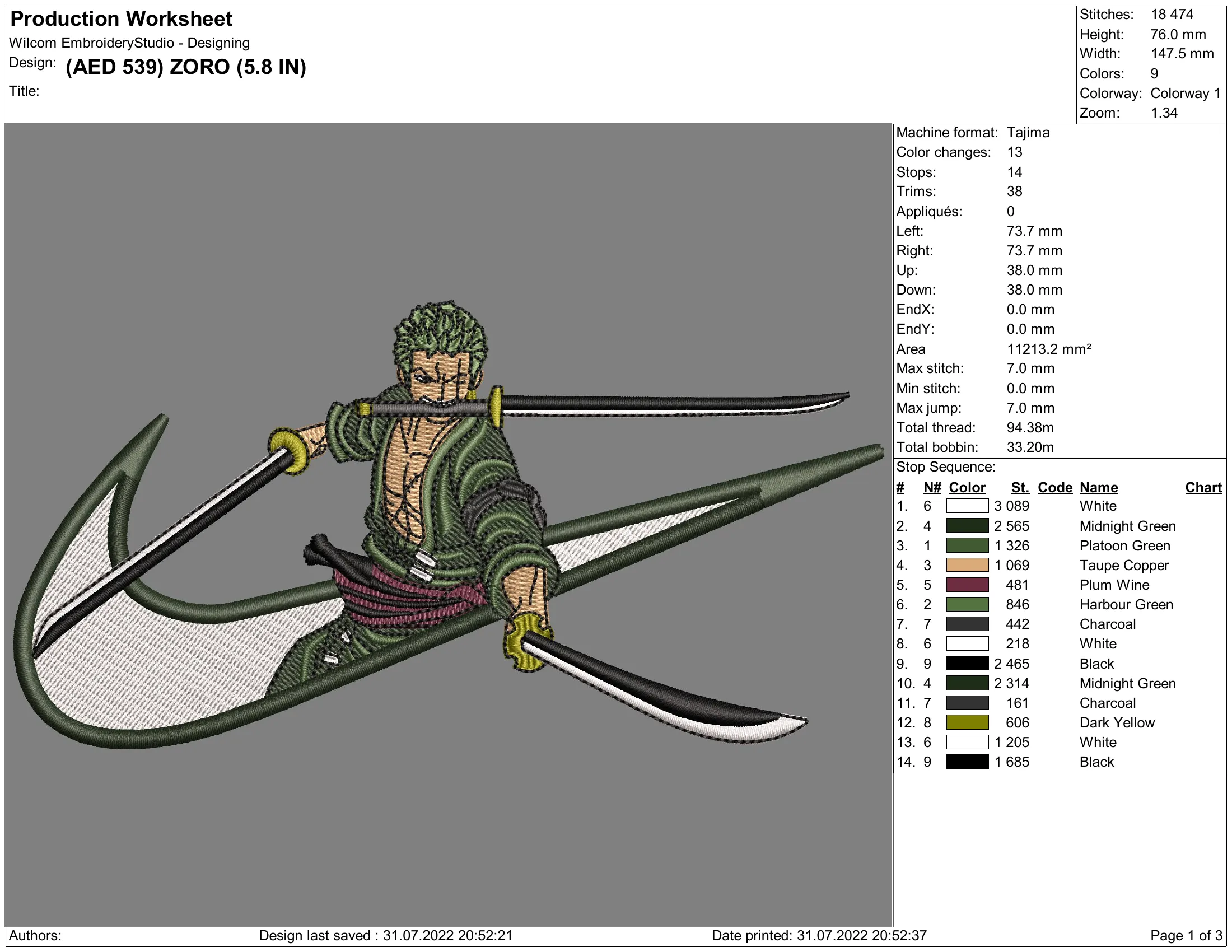The image size is (1232, 952).
Task: Click the Color changes value '13'
Action: point(1014,152)
